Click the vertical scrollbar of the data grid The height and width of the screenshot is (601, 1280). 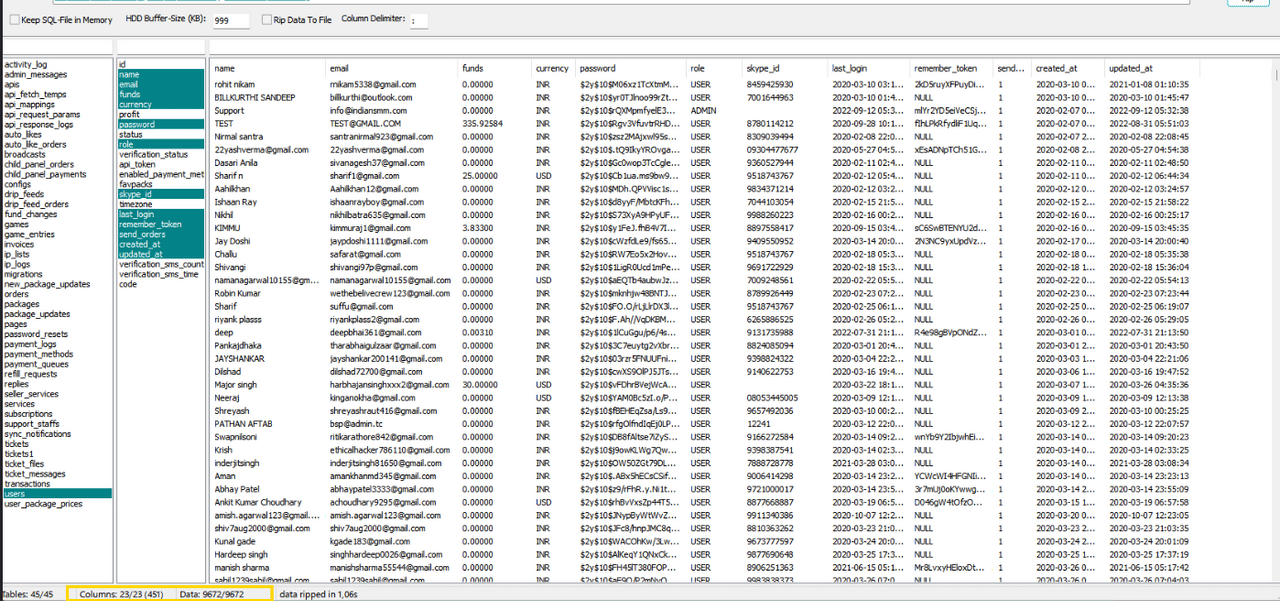pyautogui.click(x=1275, y=320)
